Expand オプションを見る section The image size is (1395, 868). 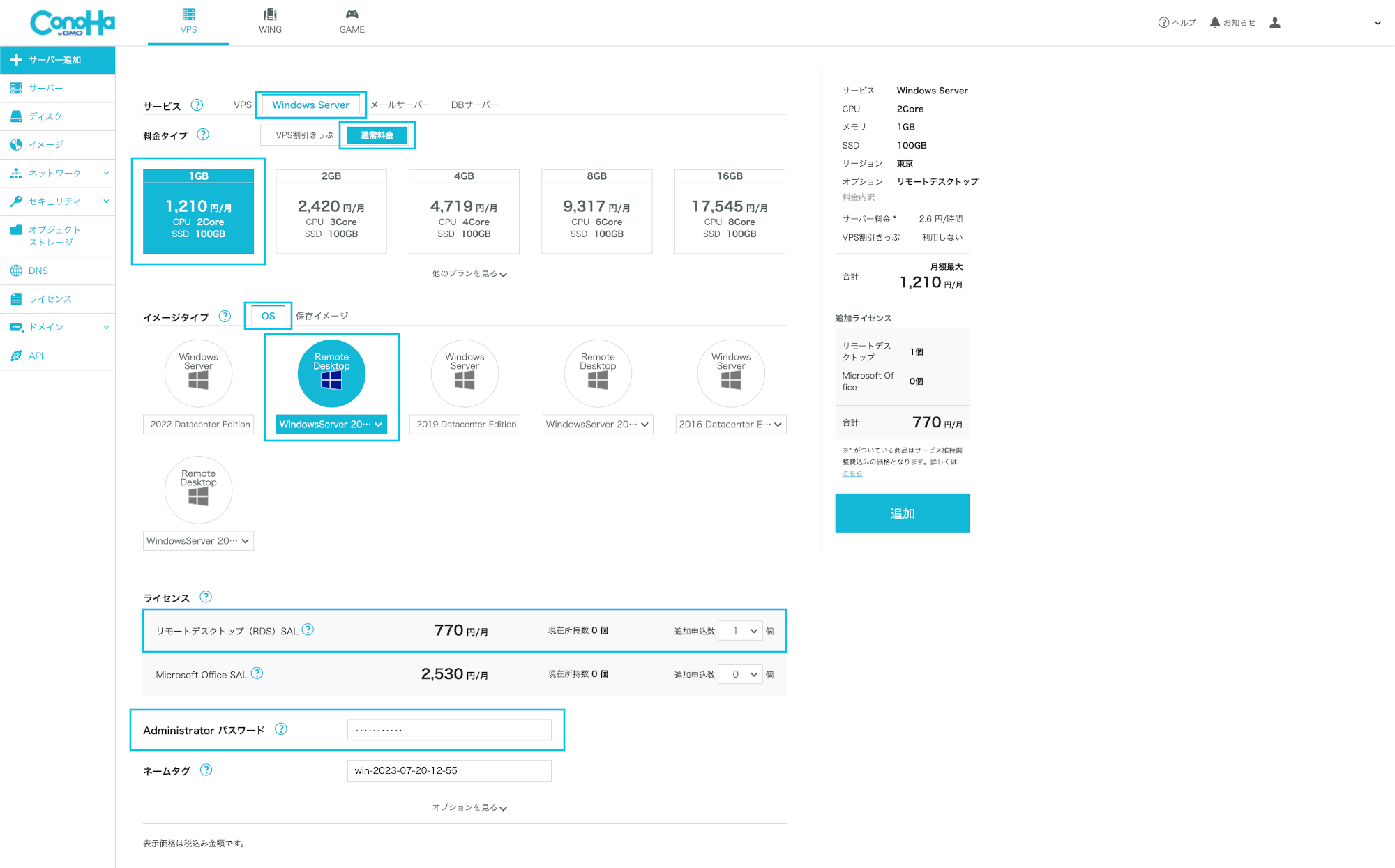(x=469, y=807)
